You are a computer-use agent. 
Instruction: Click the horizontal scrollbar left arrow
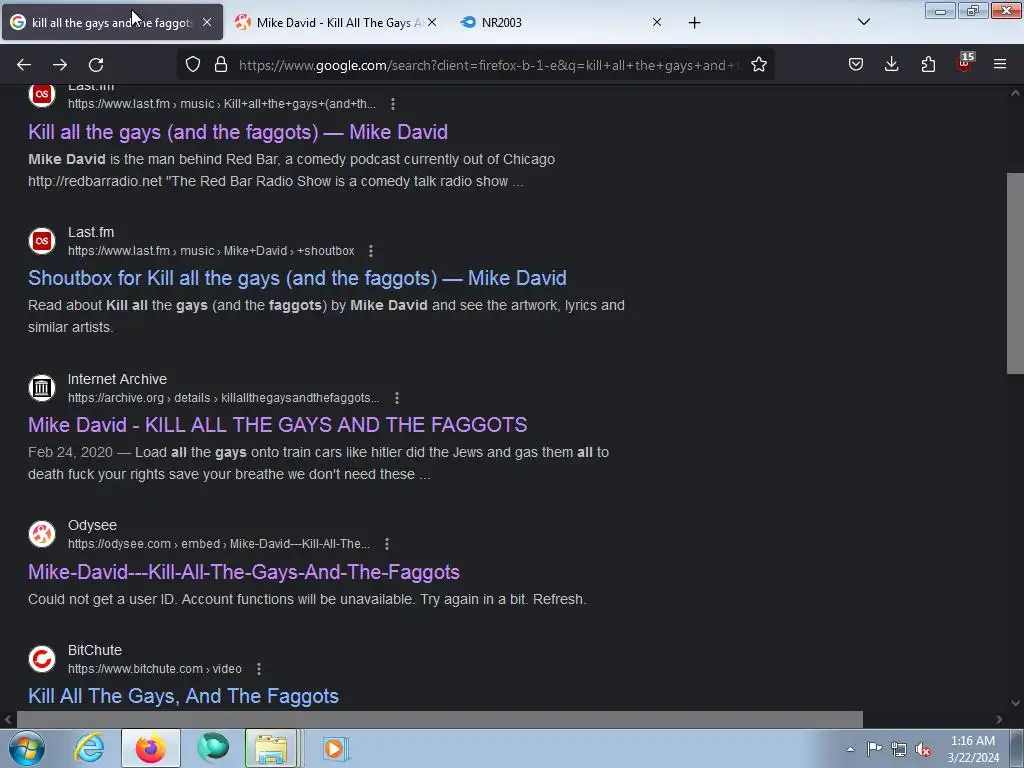8,719
